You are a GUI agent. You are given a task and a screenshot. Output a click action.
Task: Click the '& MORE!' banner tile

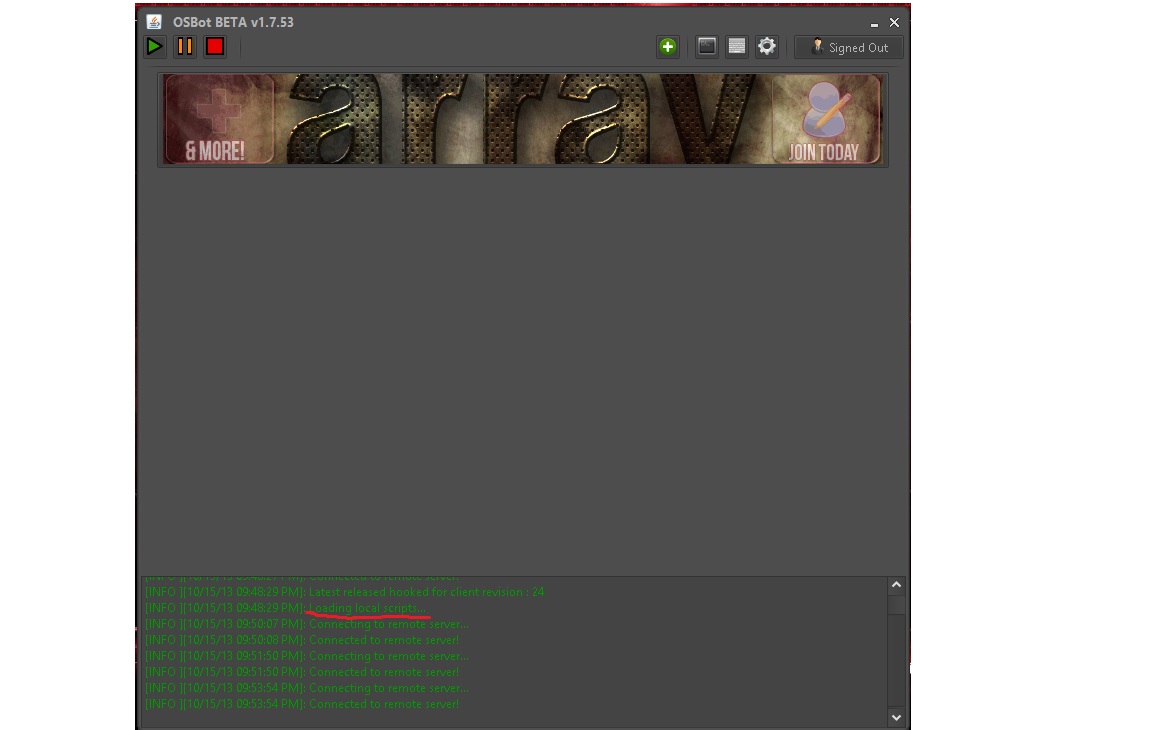coord(219,119)
